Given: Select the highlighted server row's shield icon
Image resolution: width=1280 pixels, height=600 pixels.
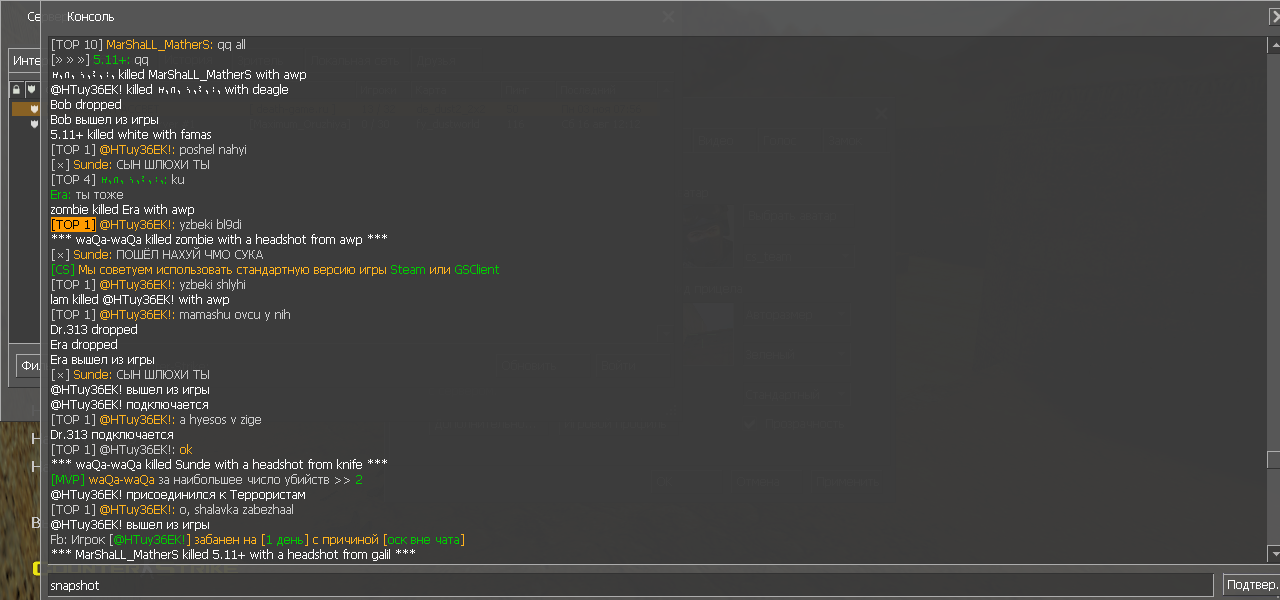Looking at the screenshot, I should pyautogui.click(x=34, y=108).
